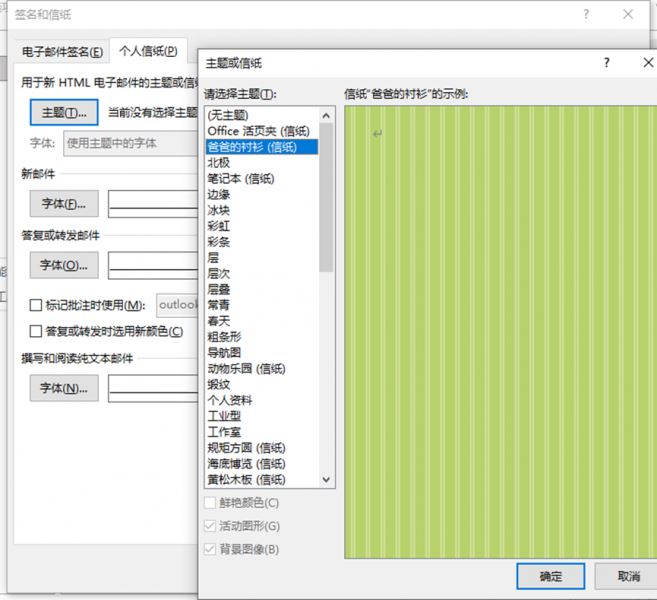Click the help question mark in theme dialog

606,63
